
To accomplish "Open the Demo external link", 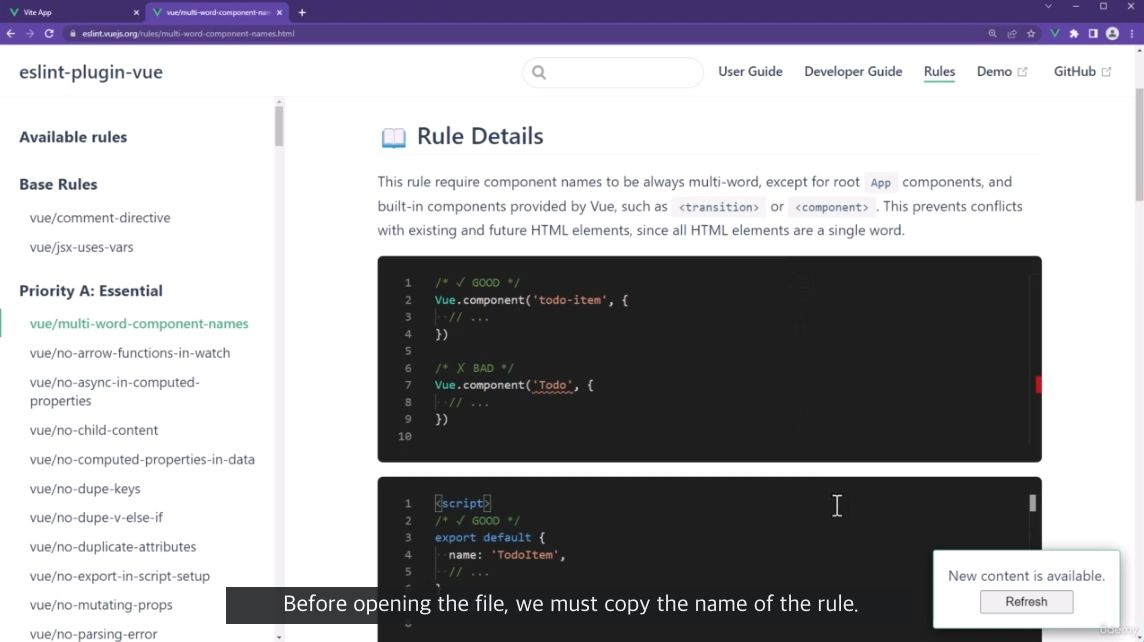I will point(1002,71).
